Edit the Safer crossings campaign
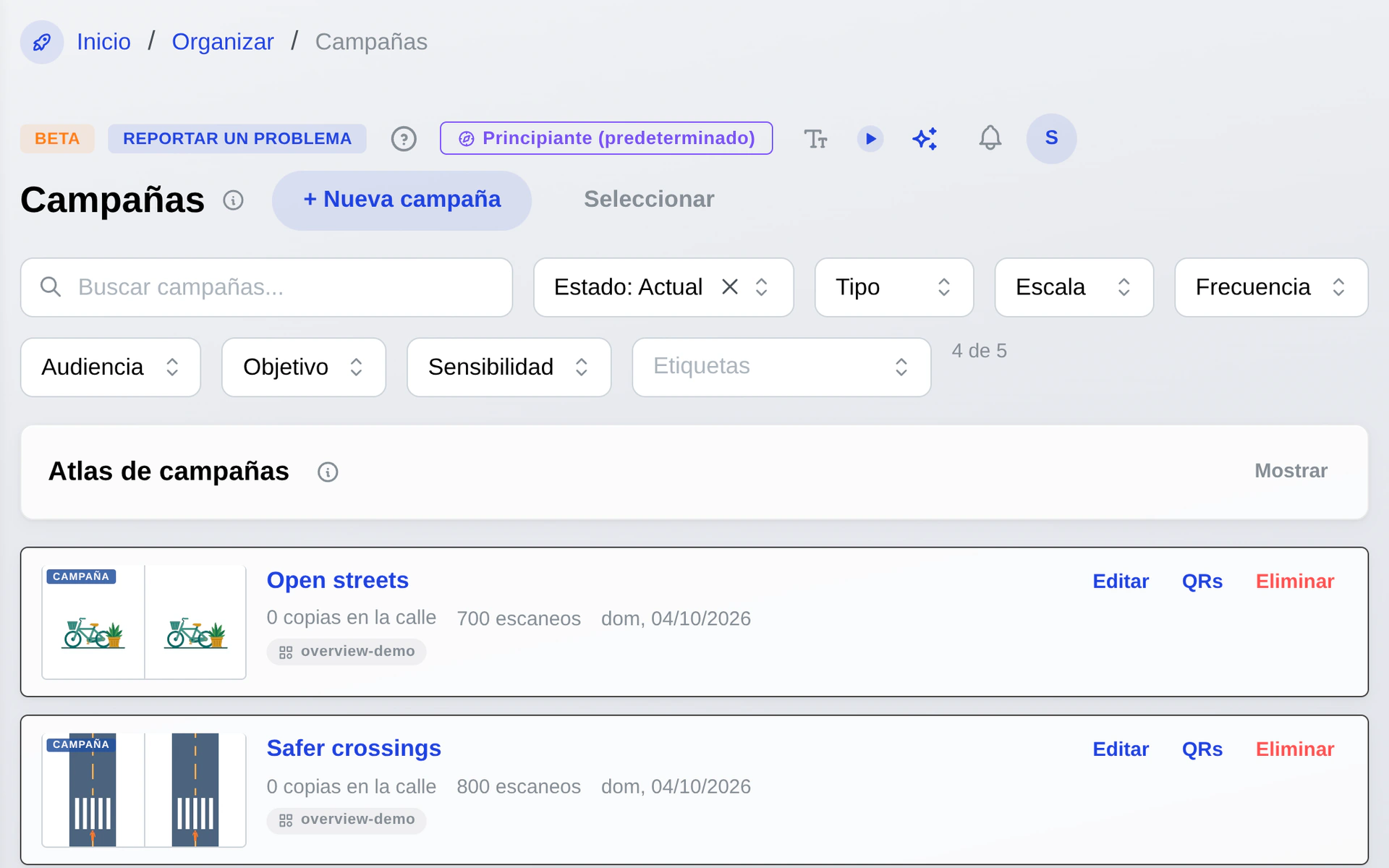Image resolution: width=1389 pixels, height=868 pixels. click(x=1121, y=749)
